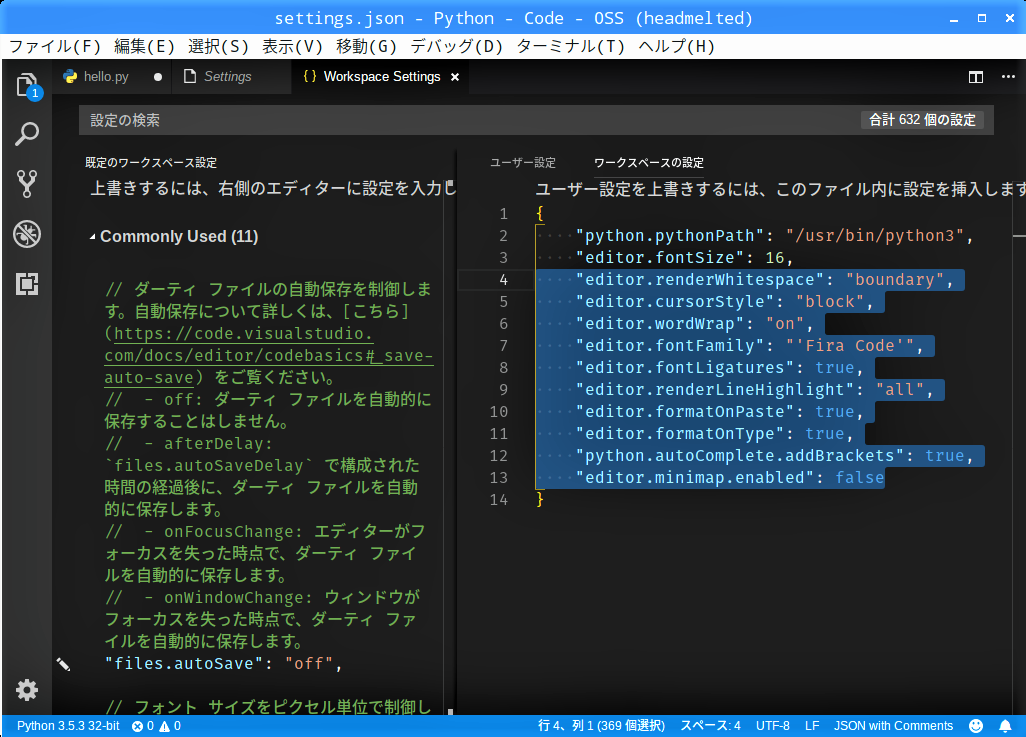This screenshot has height=737, width=1026.
Task: Click the 合計 632 個の設定 count badge
Action: [922, 120]
